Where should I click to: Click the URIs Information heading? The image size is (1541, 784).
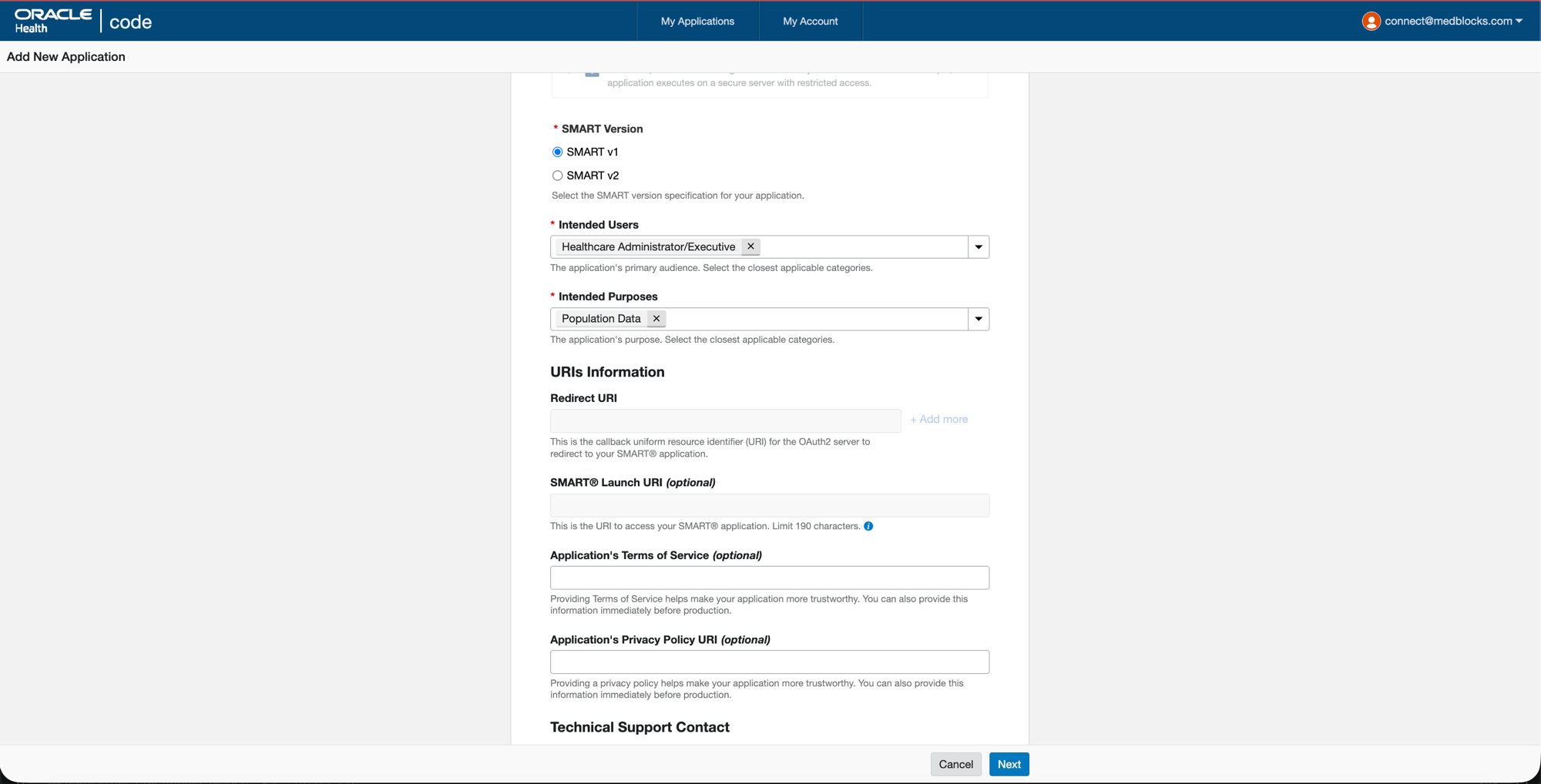607,372
